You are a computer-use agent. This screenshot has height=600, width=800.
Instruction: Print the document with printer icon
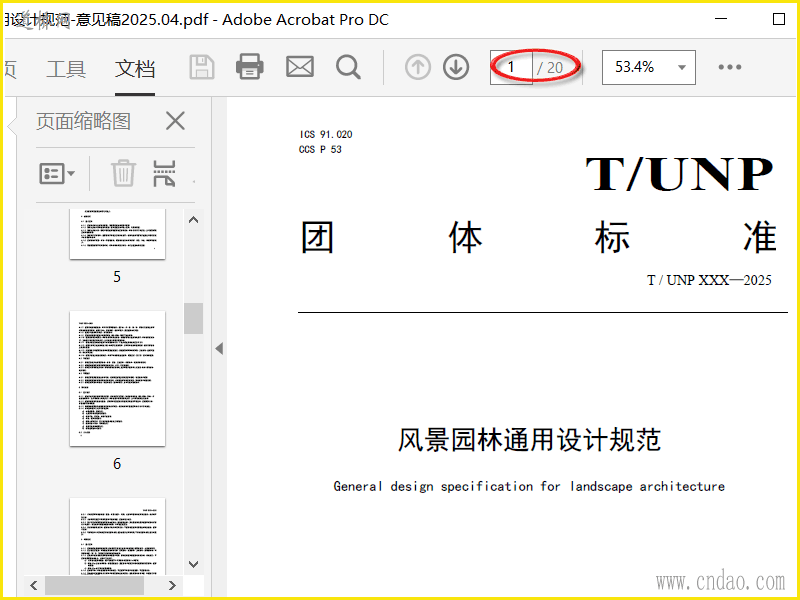pyautogui.click(x=249, y=67)
